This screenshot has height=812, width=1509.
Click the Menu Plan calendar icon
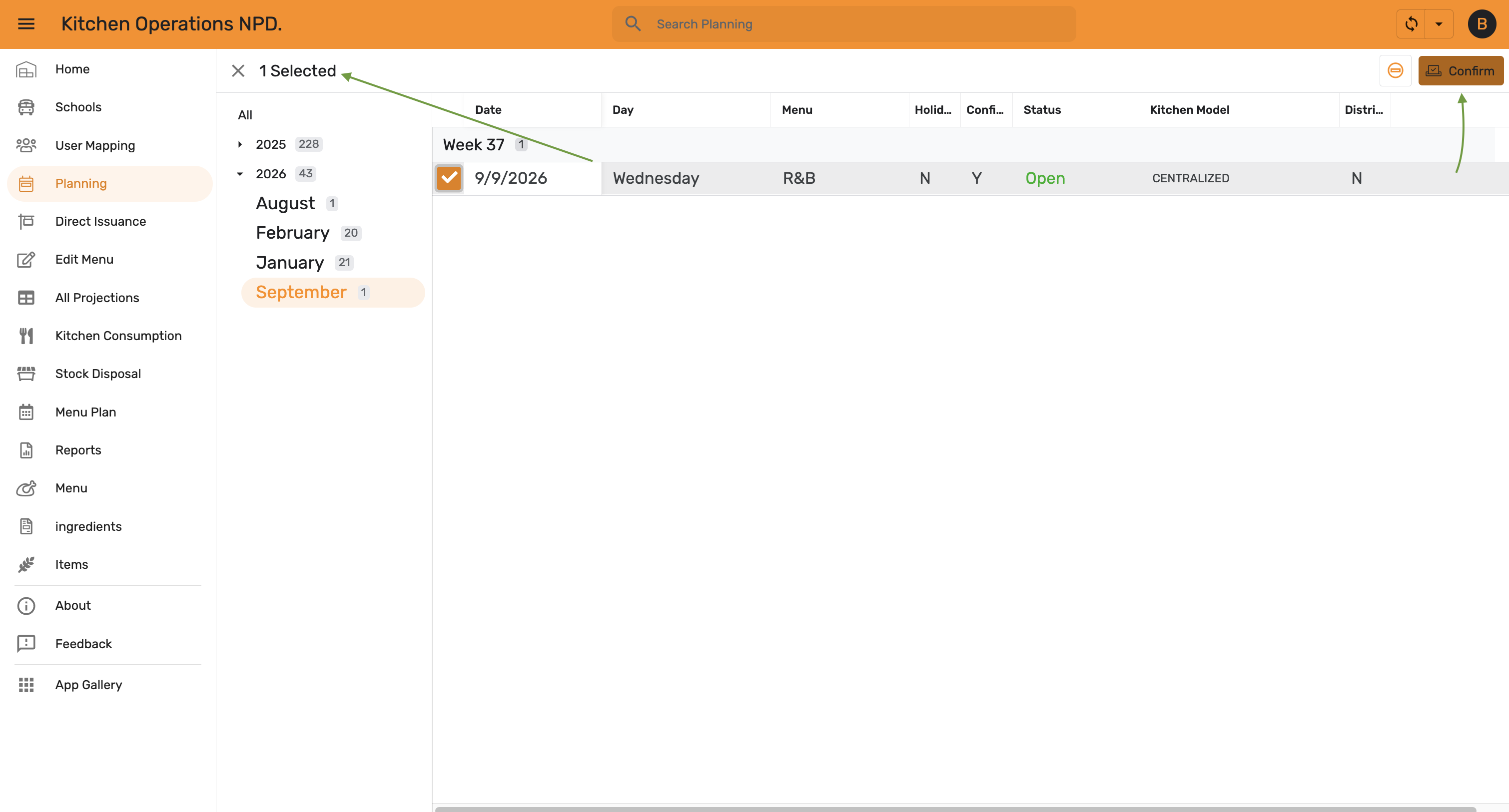click(26, 412)
